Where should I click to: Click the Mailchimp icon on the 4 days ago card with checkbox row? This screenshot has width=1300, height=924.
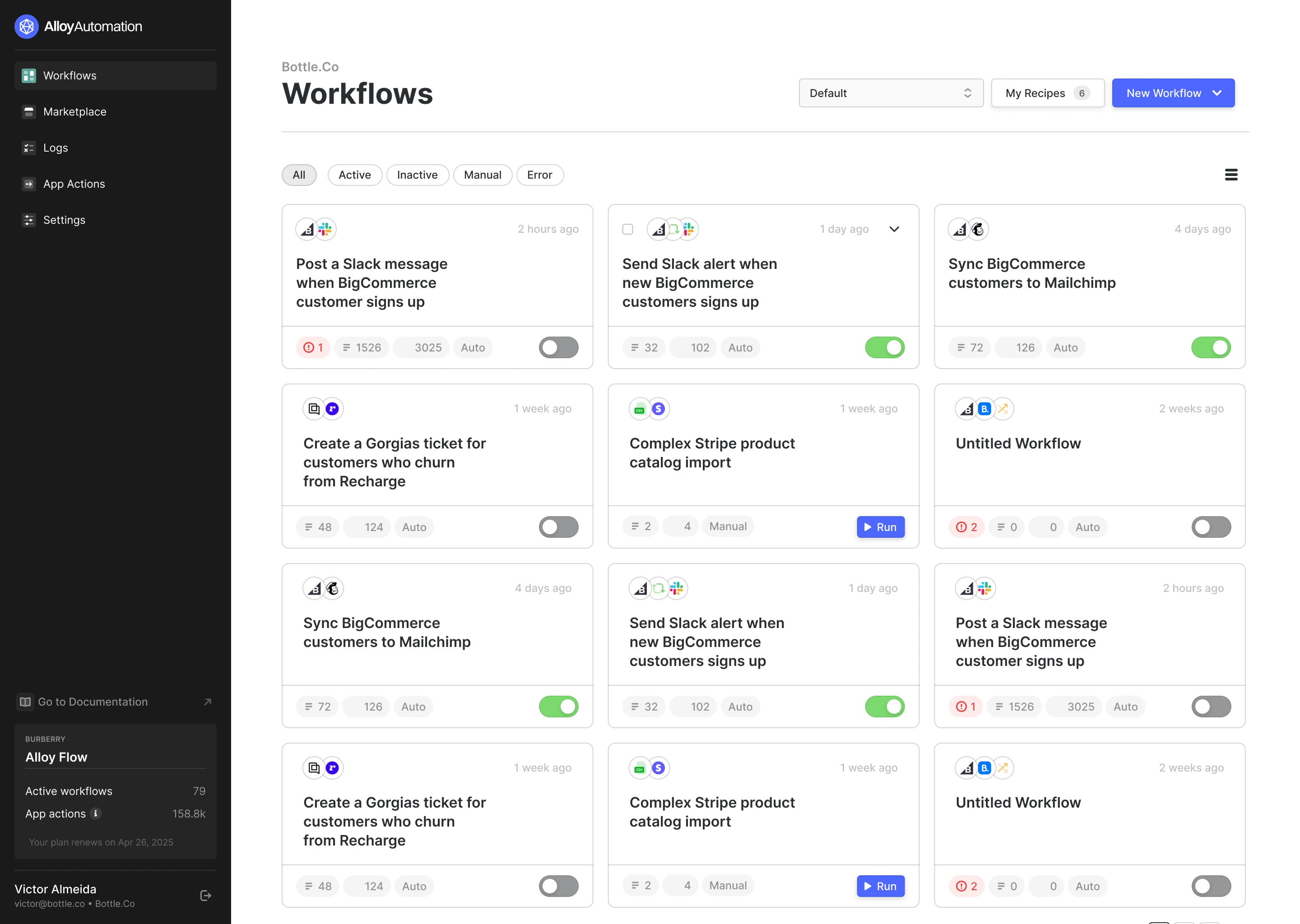[978, 229]
